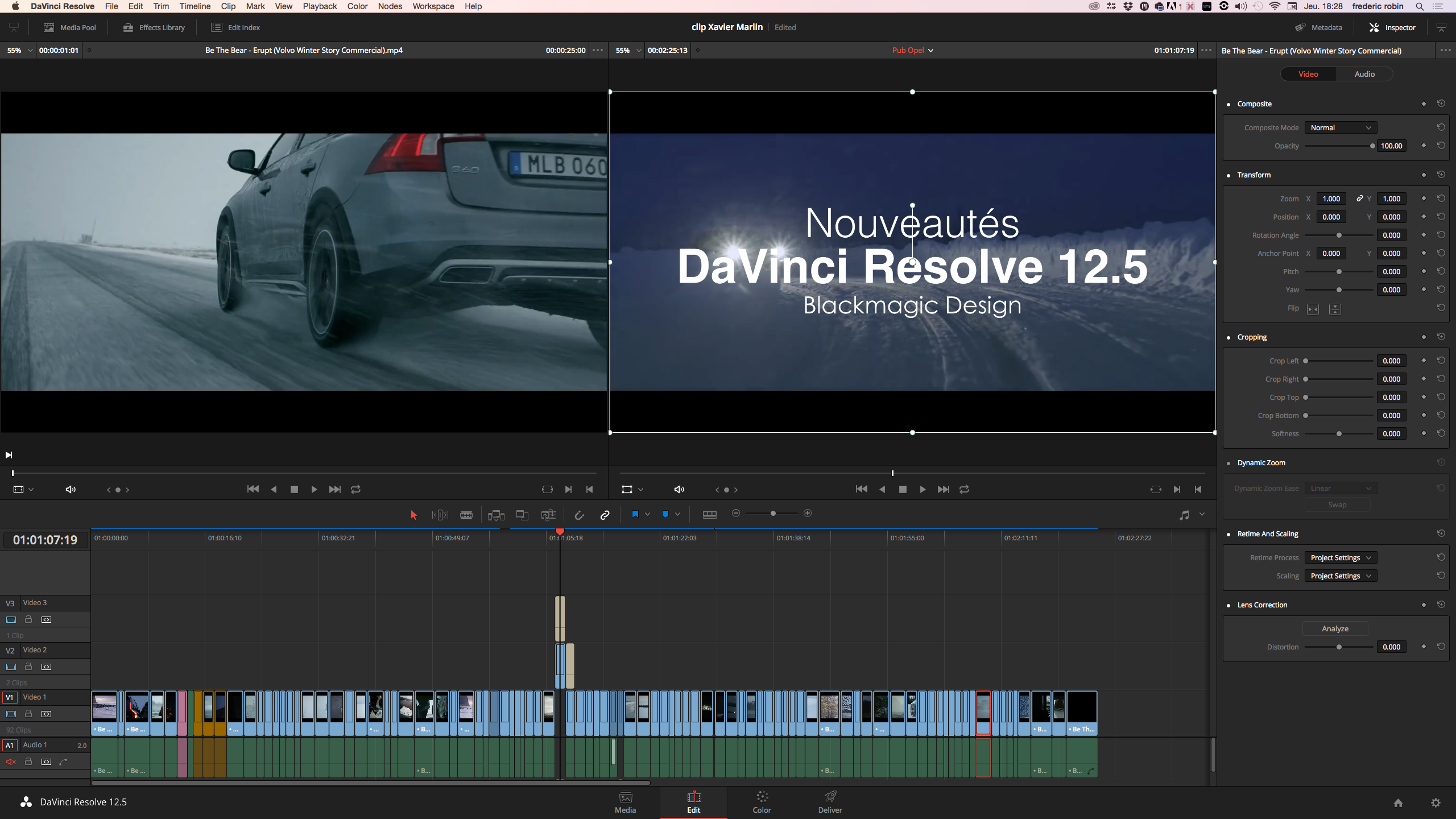
Task: Open the Workspace menu
Action: 433,6
